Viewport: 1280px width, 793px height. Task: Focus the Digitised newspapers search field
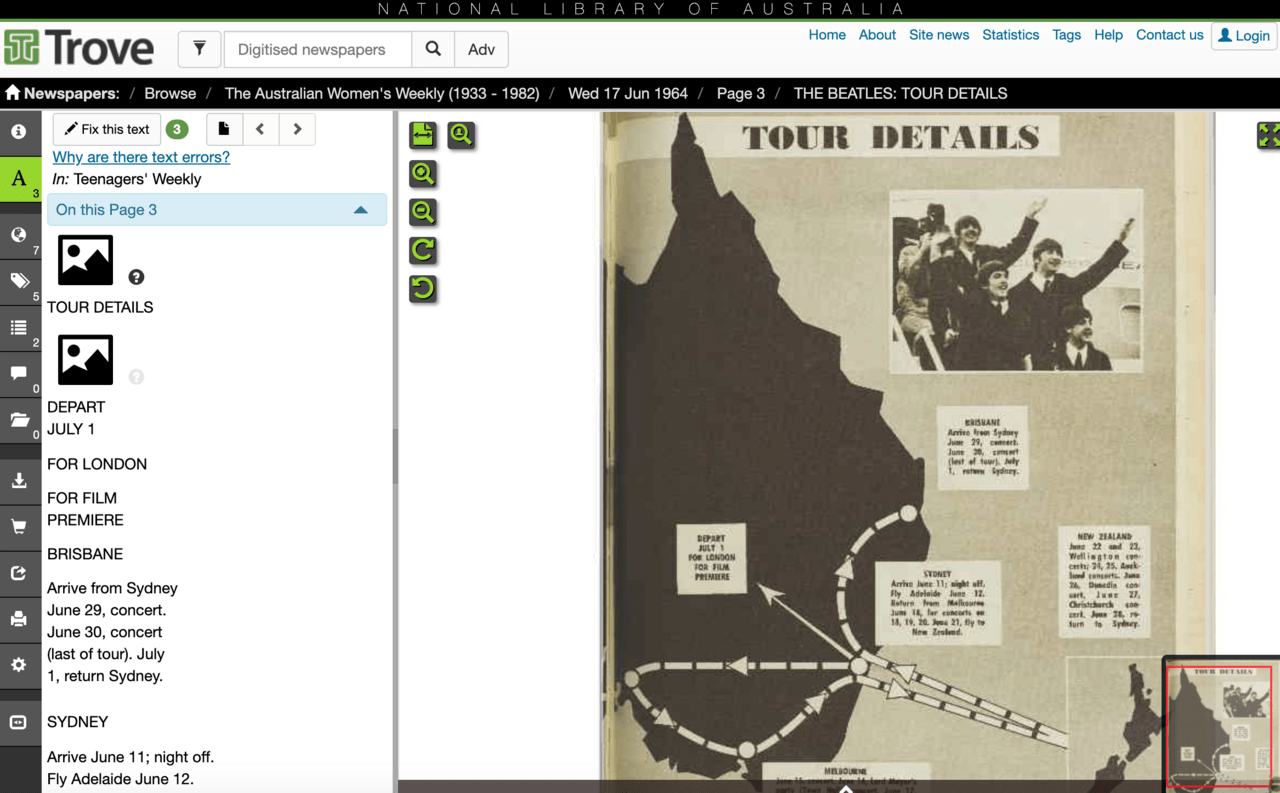point(318,49)
